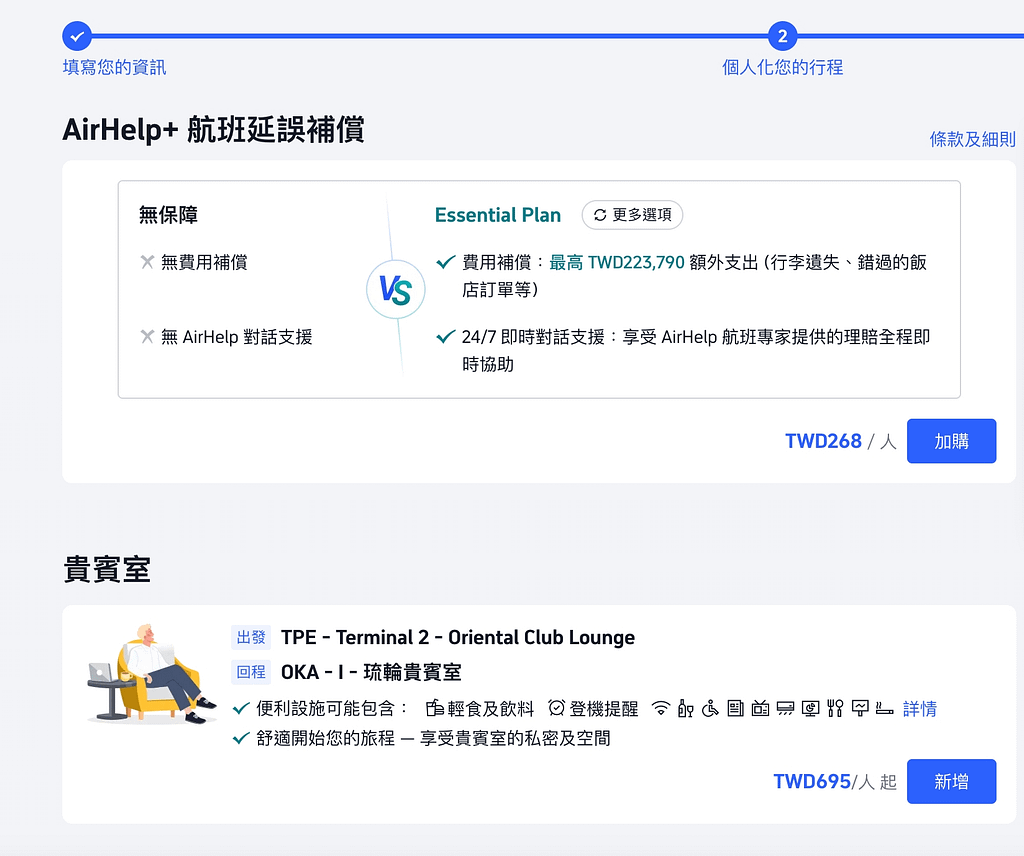Click the 輕食及飲料 label
This screenshot has height=856, width=1024.
click(491, 708)
